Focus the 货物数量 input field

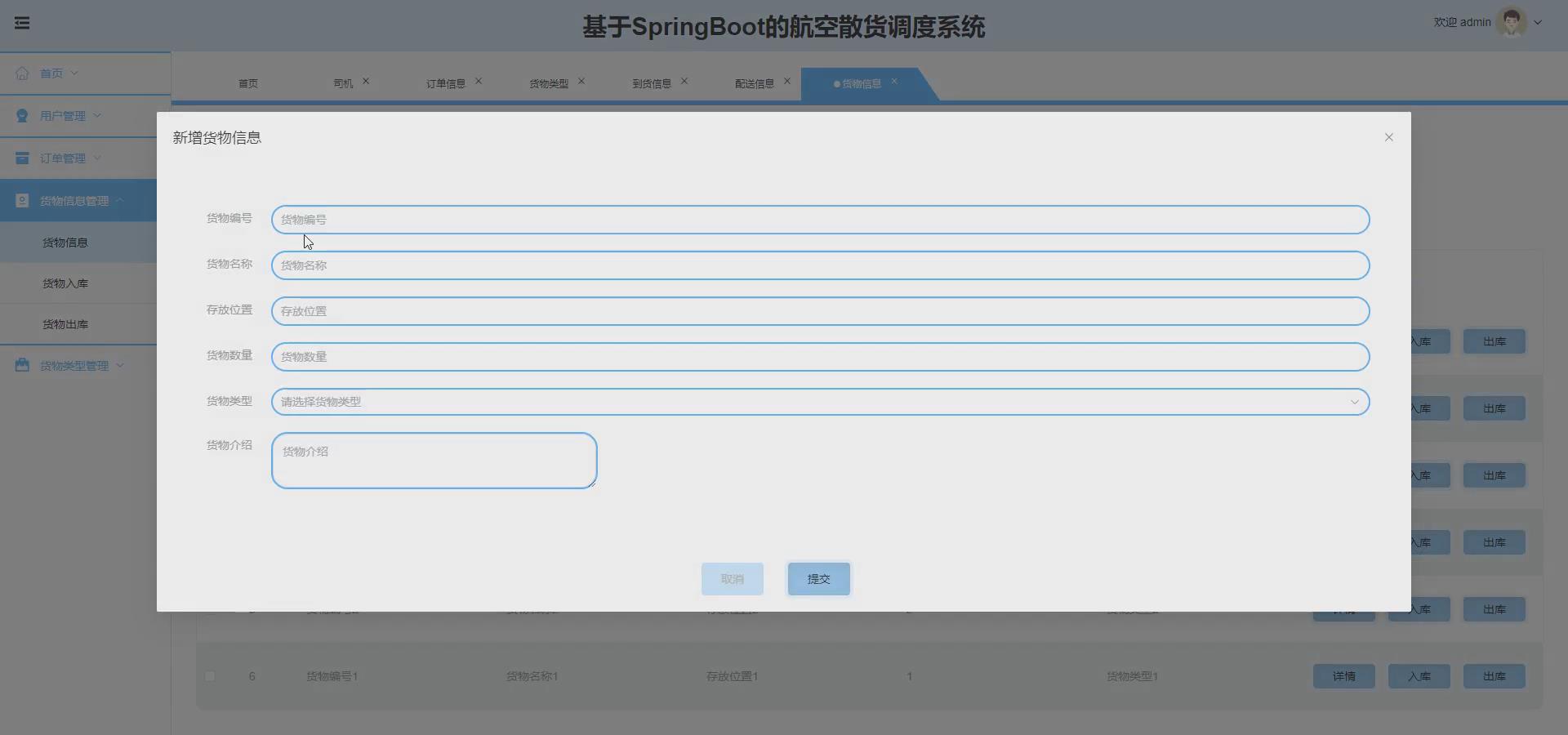coord(820,357)
